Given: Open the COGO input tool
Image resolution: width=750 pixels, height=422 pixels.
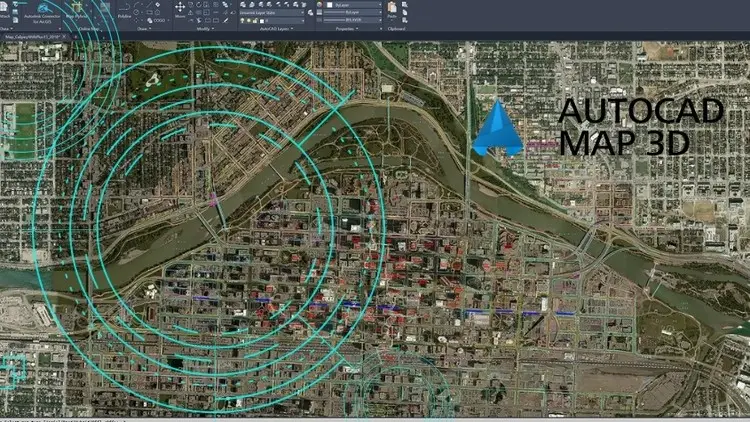Looking at the screenshot, I should (158, 20).
